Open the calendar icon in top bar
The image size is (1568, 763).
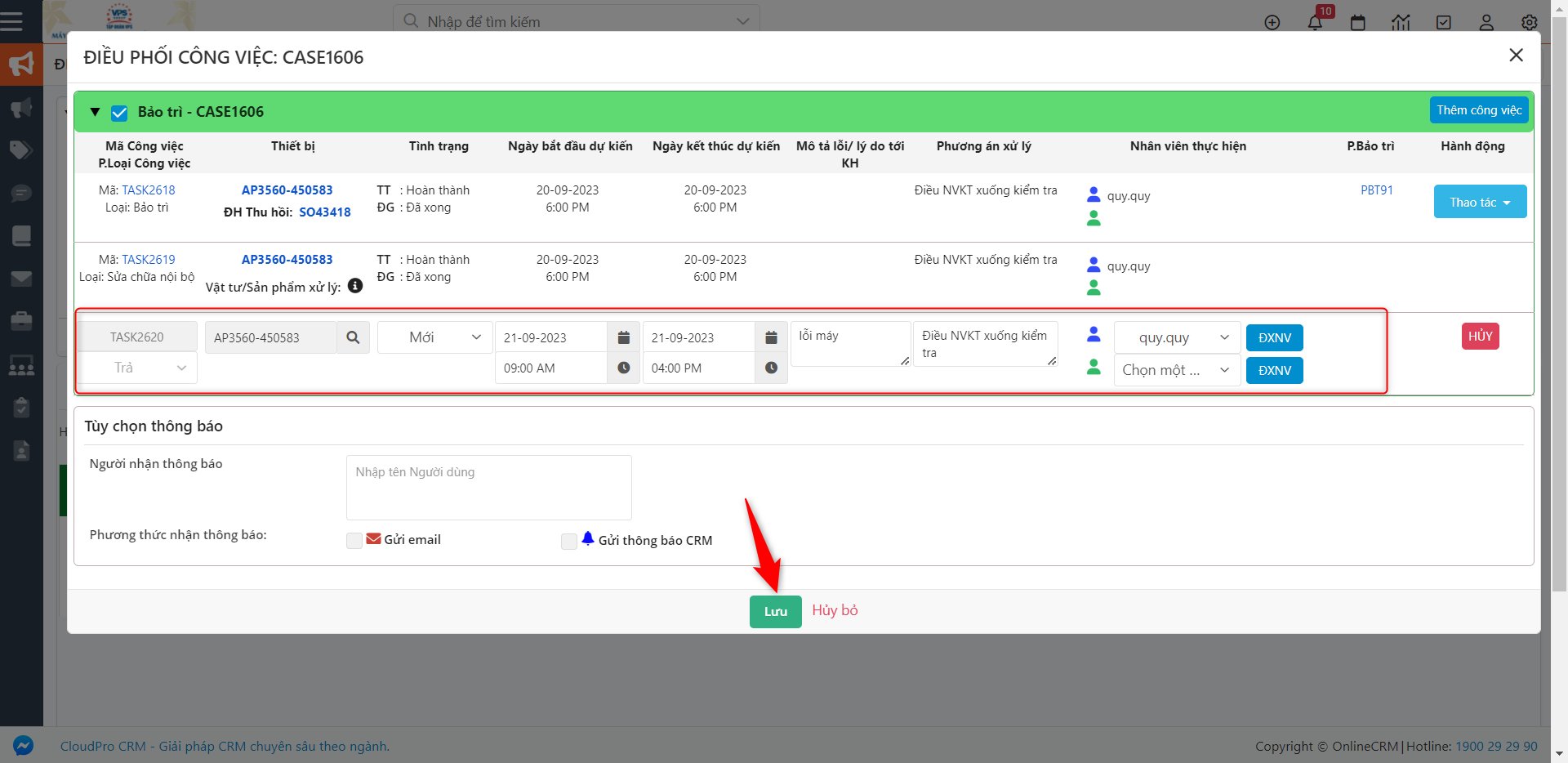[1358, 22]
